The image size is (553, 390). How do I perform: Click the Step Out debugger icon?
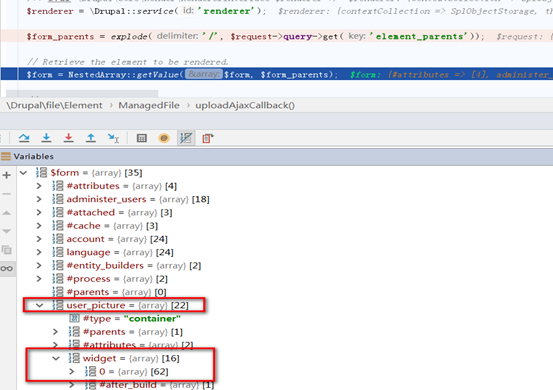click(x=91, y=138)
